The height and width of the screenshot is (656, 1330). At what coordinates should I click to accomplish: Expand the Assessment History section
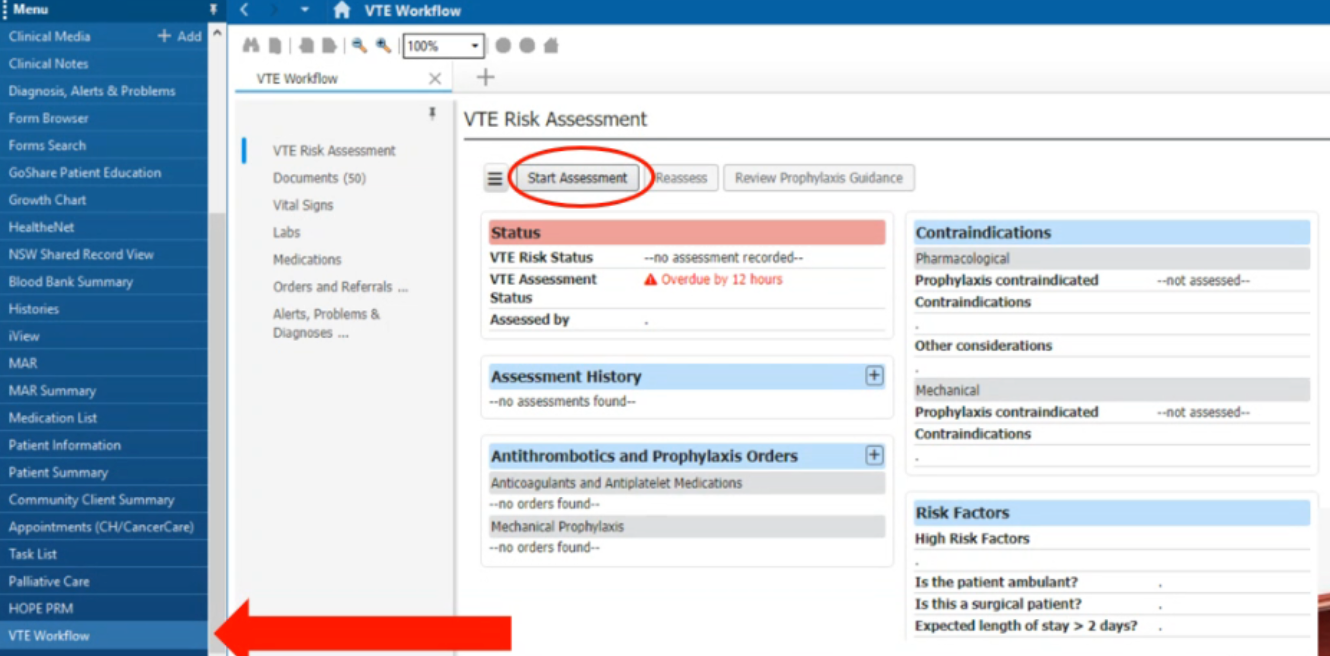point(874,376)
